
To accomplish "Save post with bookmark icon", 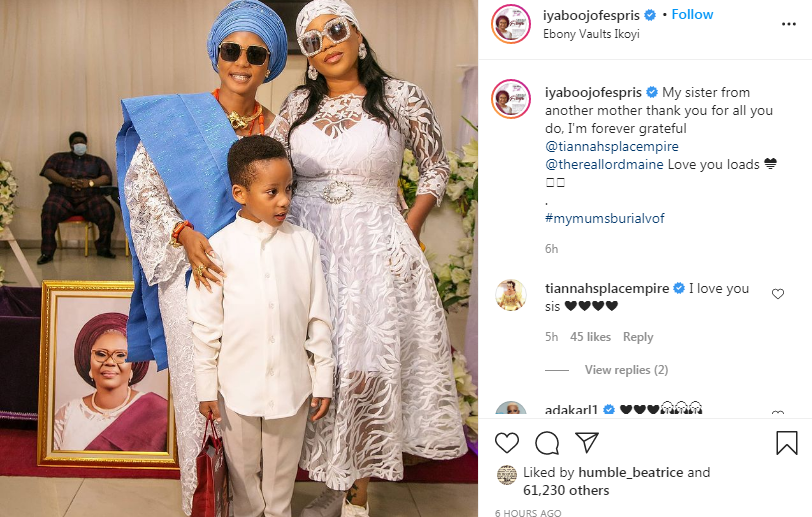I will (x=787, y=443).
